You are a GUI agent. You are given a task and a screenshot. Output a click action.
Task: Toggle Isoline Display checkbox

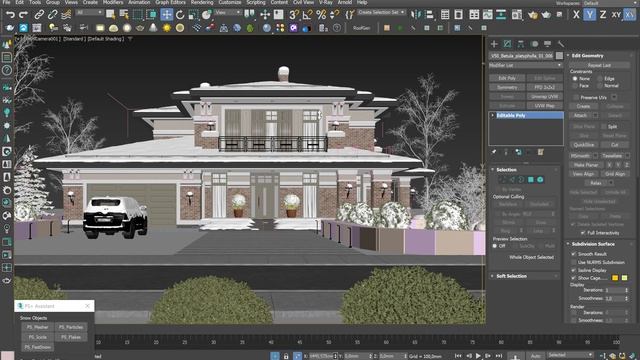tap(573, 270)
